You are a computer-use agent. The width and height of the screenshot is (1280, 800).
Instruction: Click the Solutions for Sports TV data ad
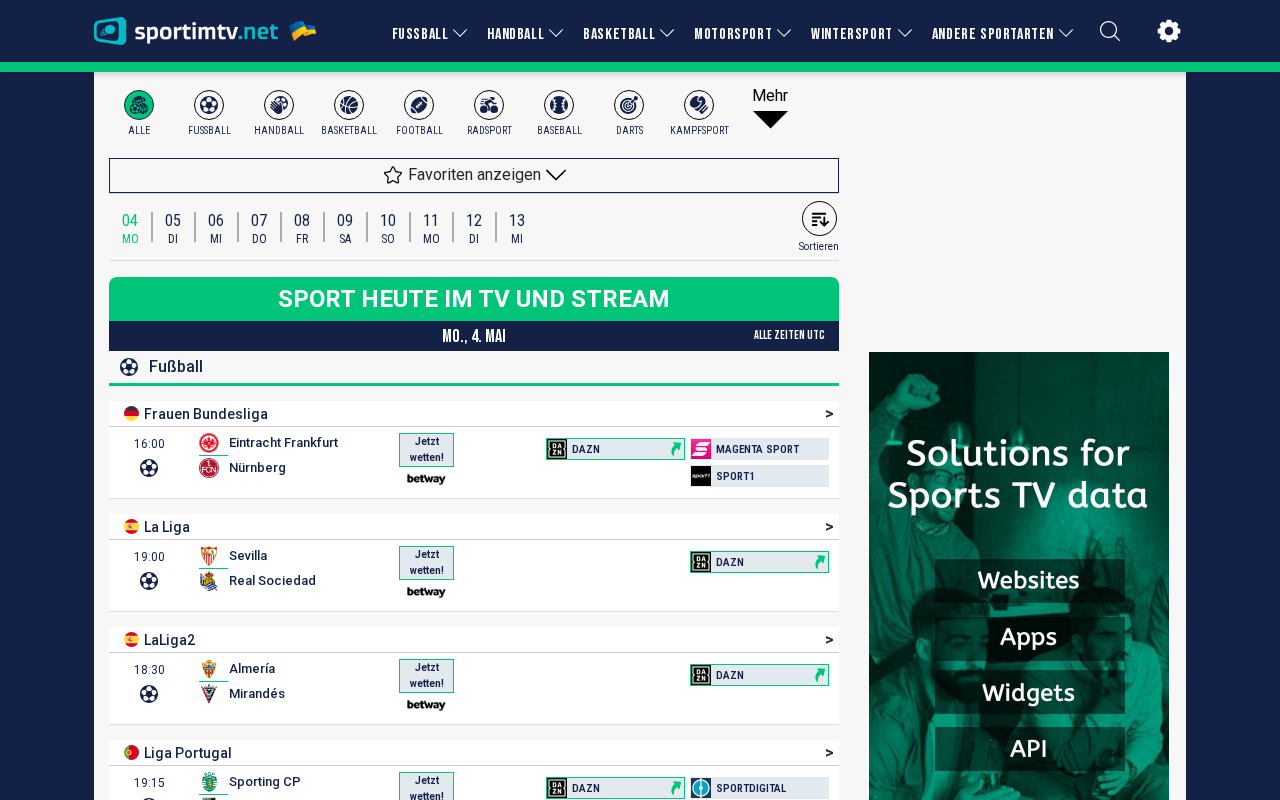click(1019, 576)
